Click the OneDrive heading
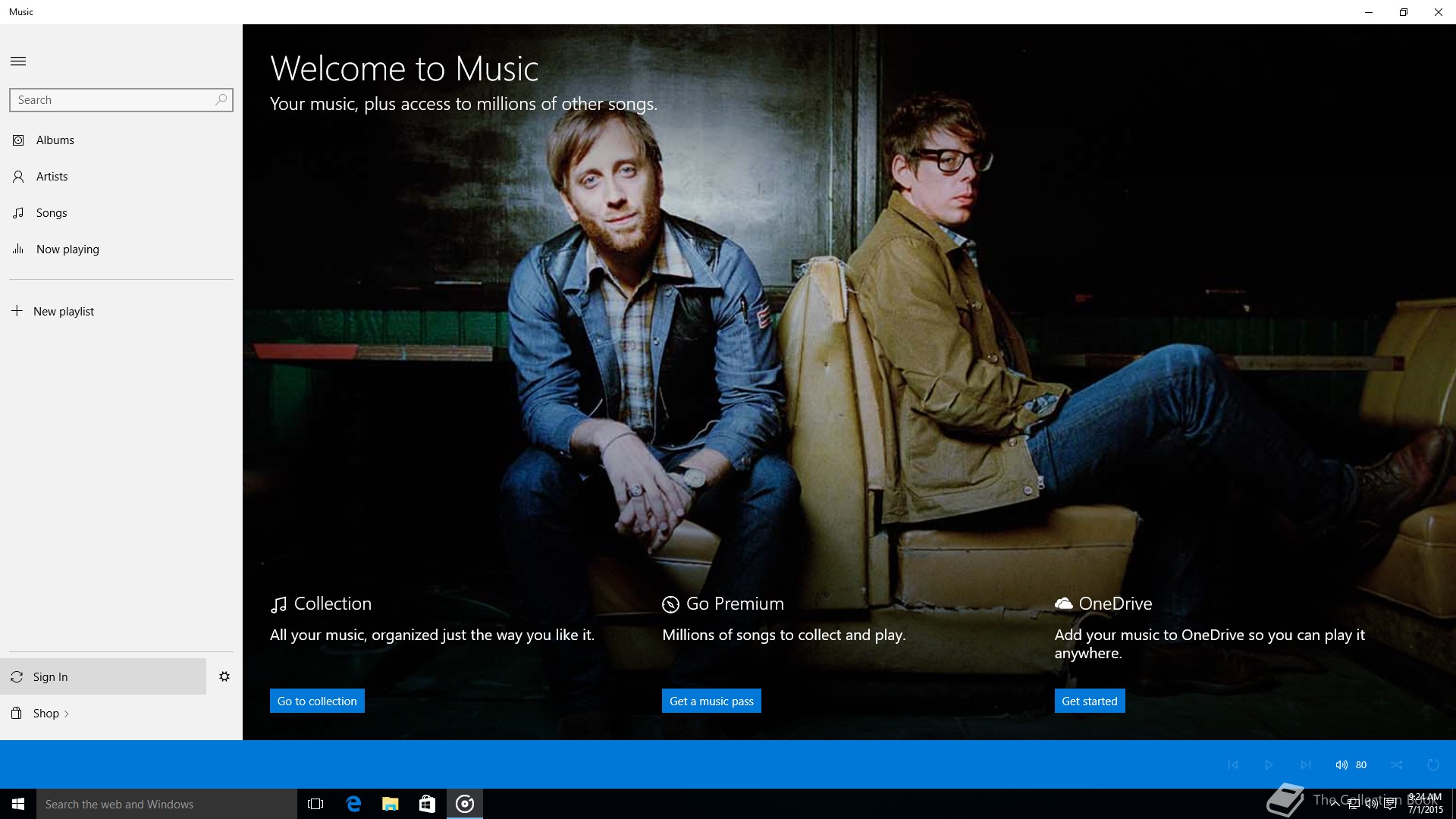 coord(1116,604)
